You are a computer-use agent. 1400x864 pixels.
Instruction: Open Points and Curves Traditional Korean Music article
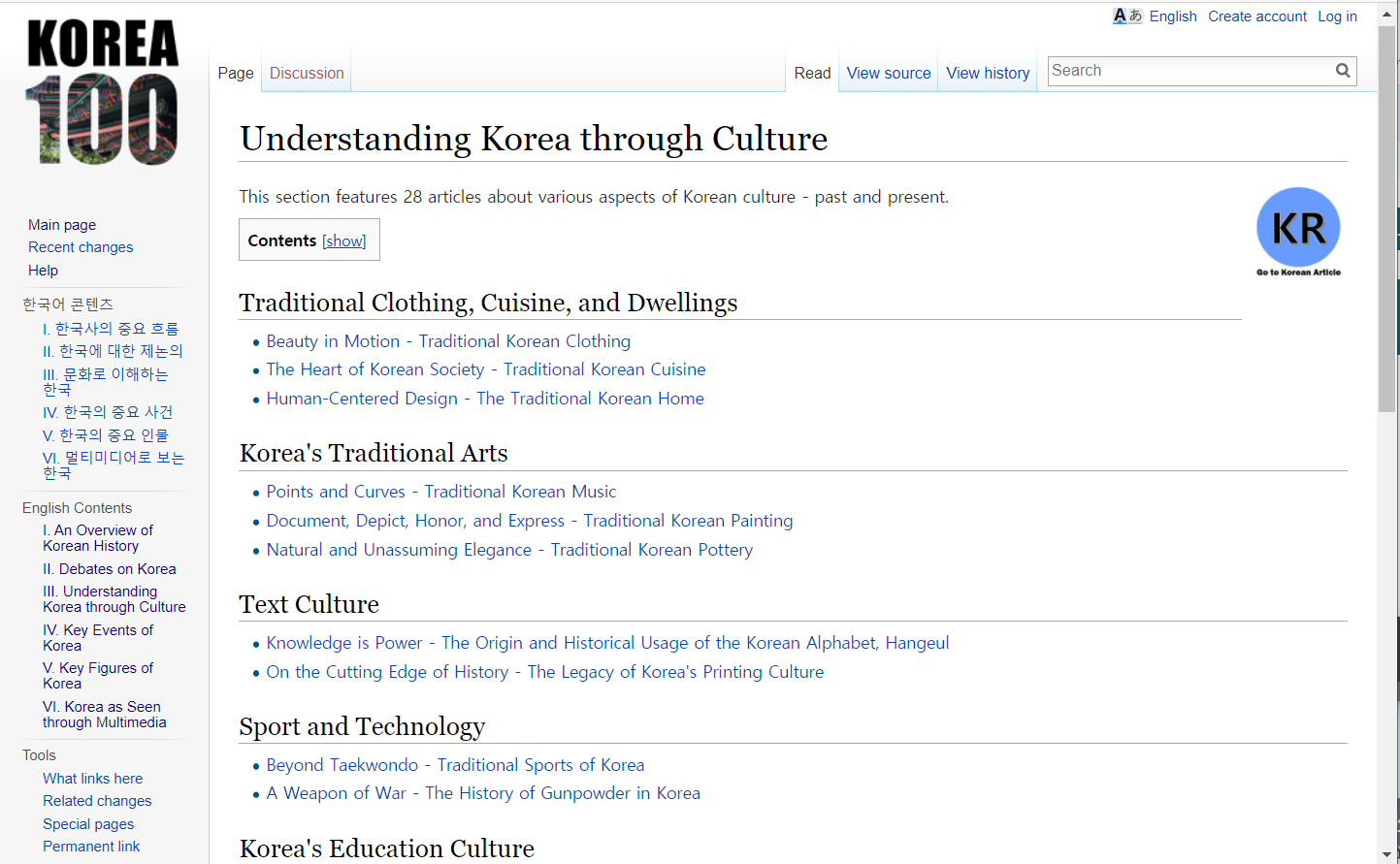tap(441, 492)
